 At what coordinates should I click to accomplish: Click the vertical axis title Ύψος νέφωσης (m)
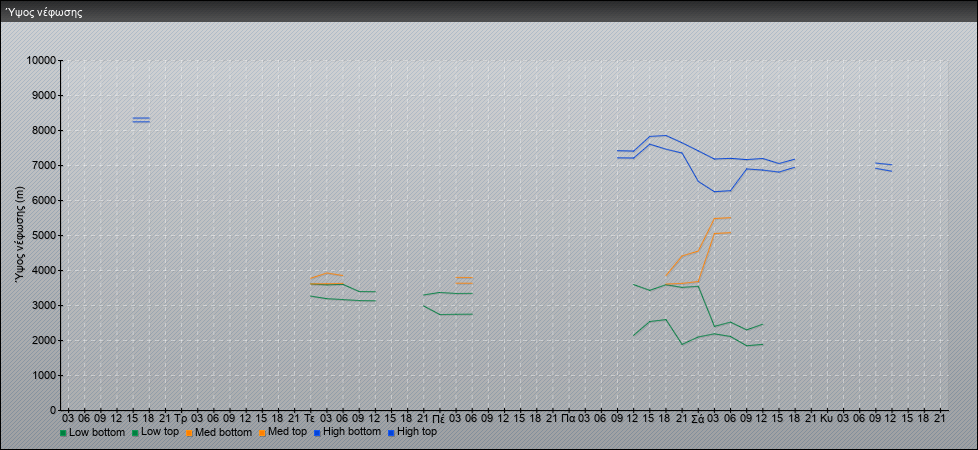click(21, 235)
